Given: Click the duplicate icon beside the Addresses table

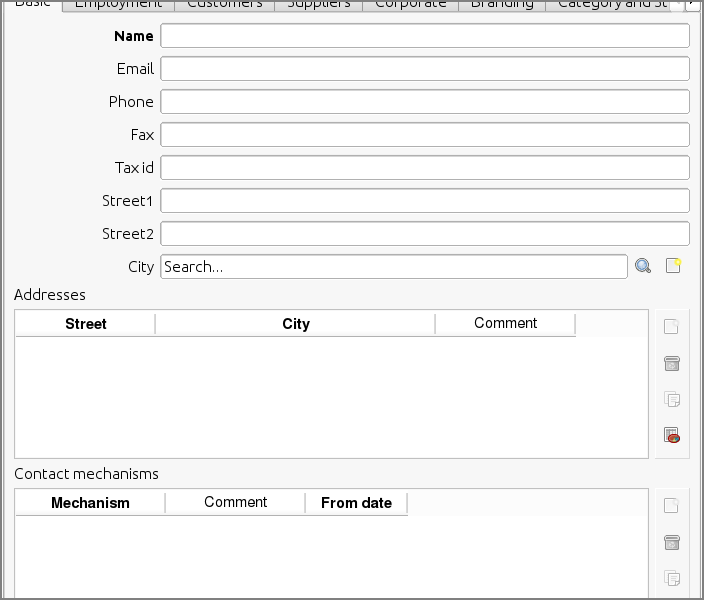Looking at the screenshot, I should pos(672,399).
